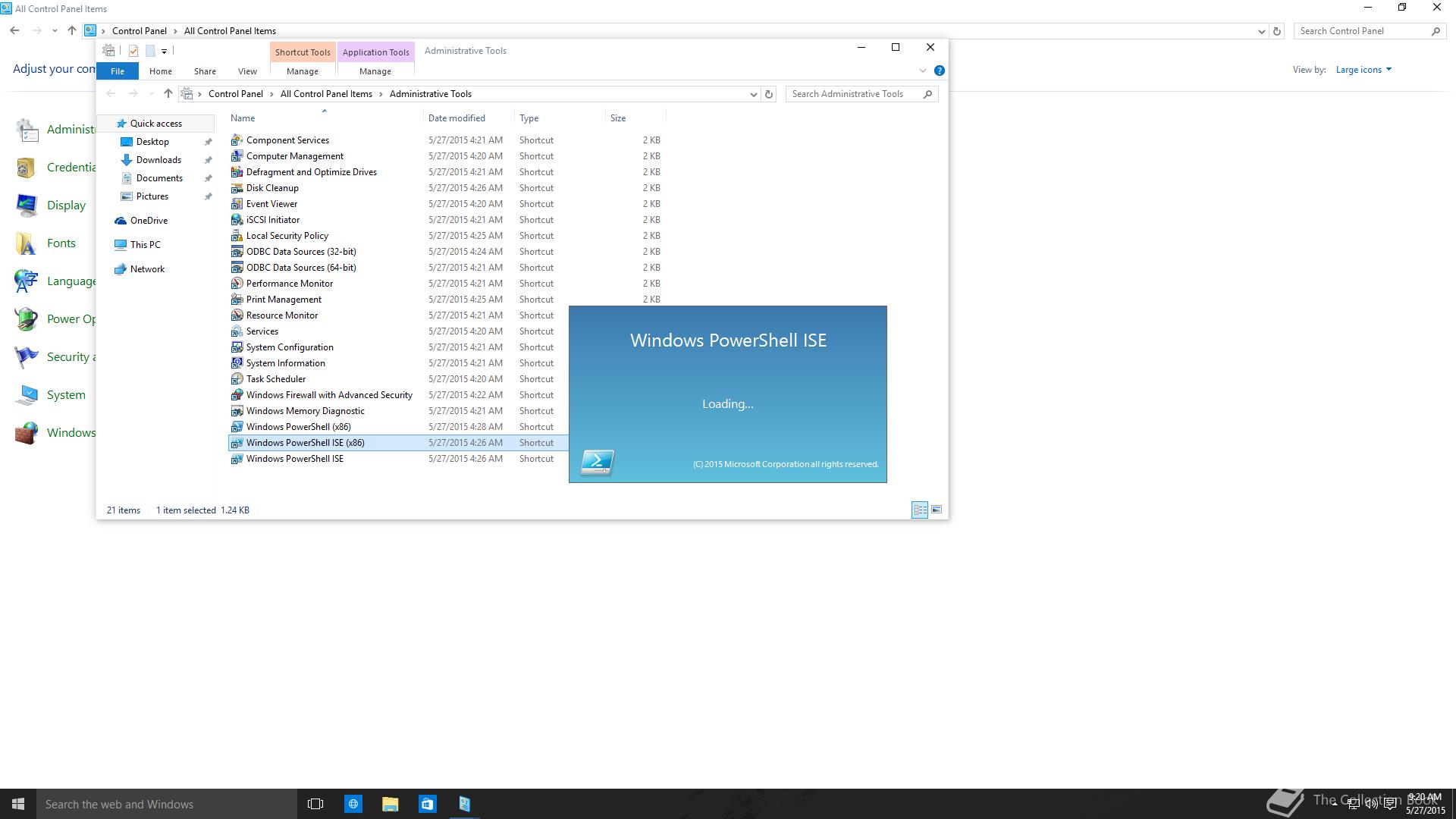Click the Windows Firewall with Advanced Security icon
This screenshot has height=819, width=1456.
[237, 395]
